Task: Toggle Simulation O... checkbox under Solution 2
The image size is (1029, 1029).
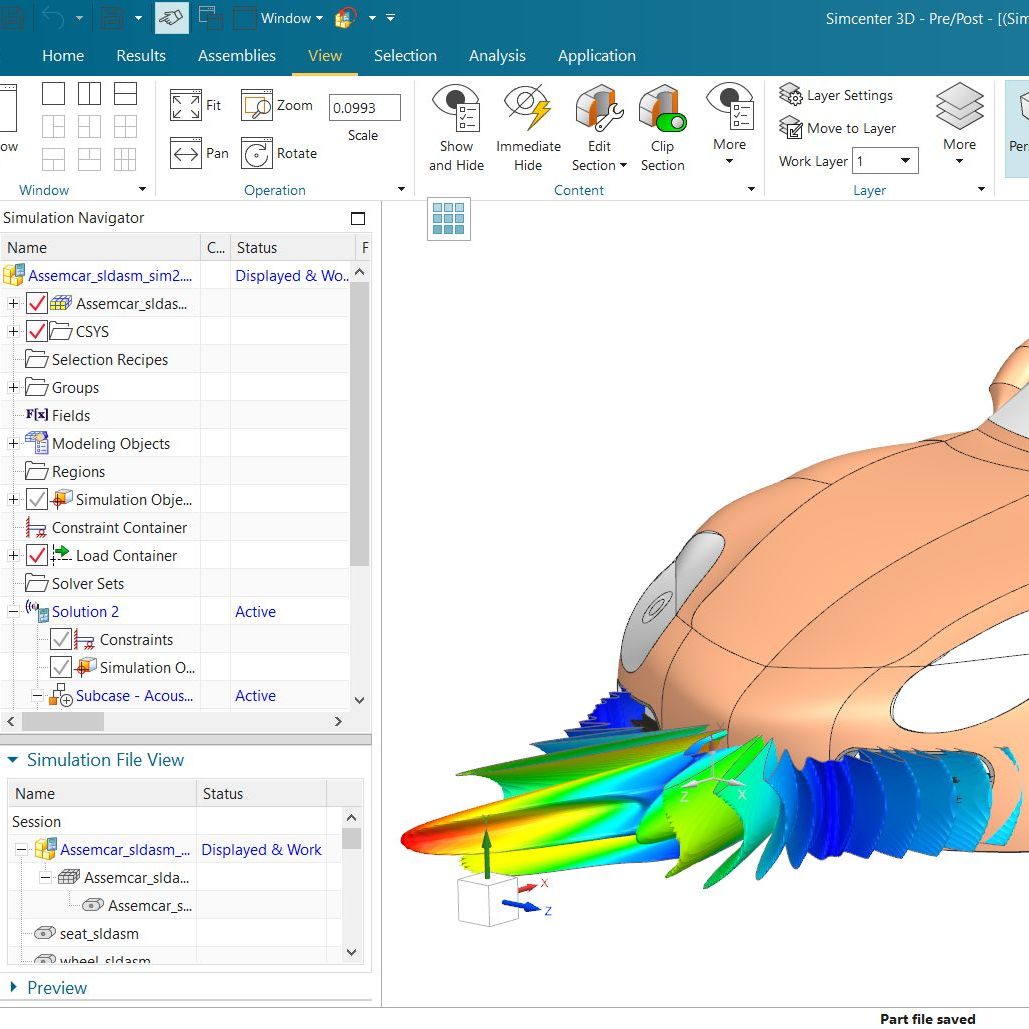Action: click(x=61, y=667)
